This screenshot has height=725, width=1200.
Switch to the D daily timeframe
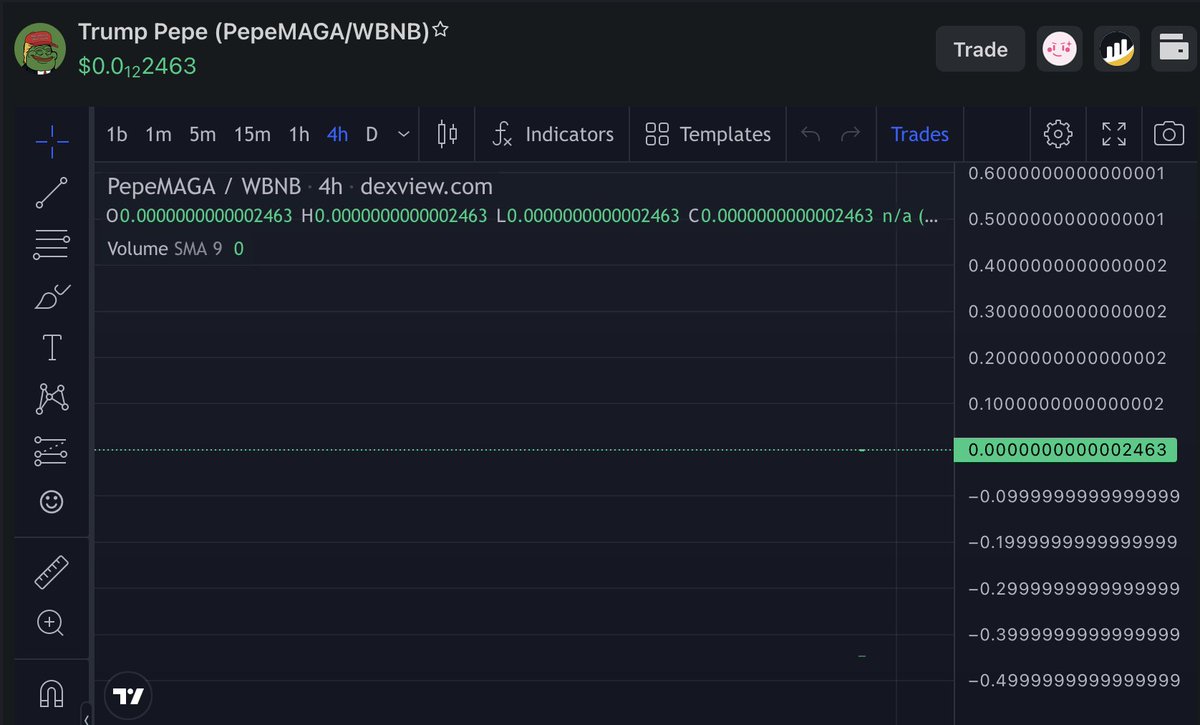click(372, 134)
